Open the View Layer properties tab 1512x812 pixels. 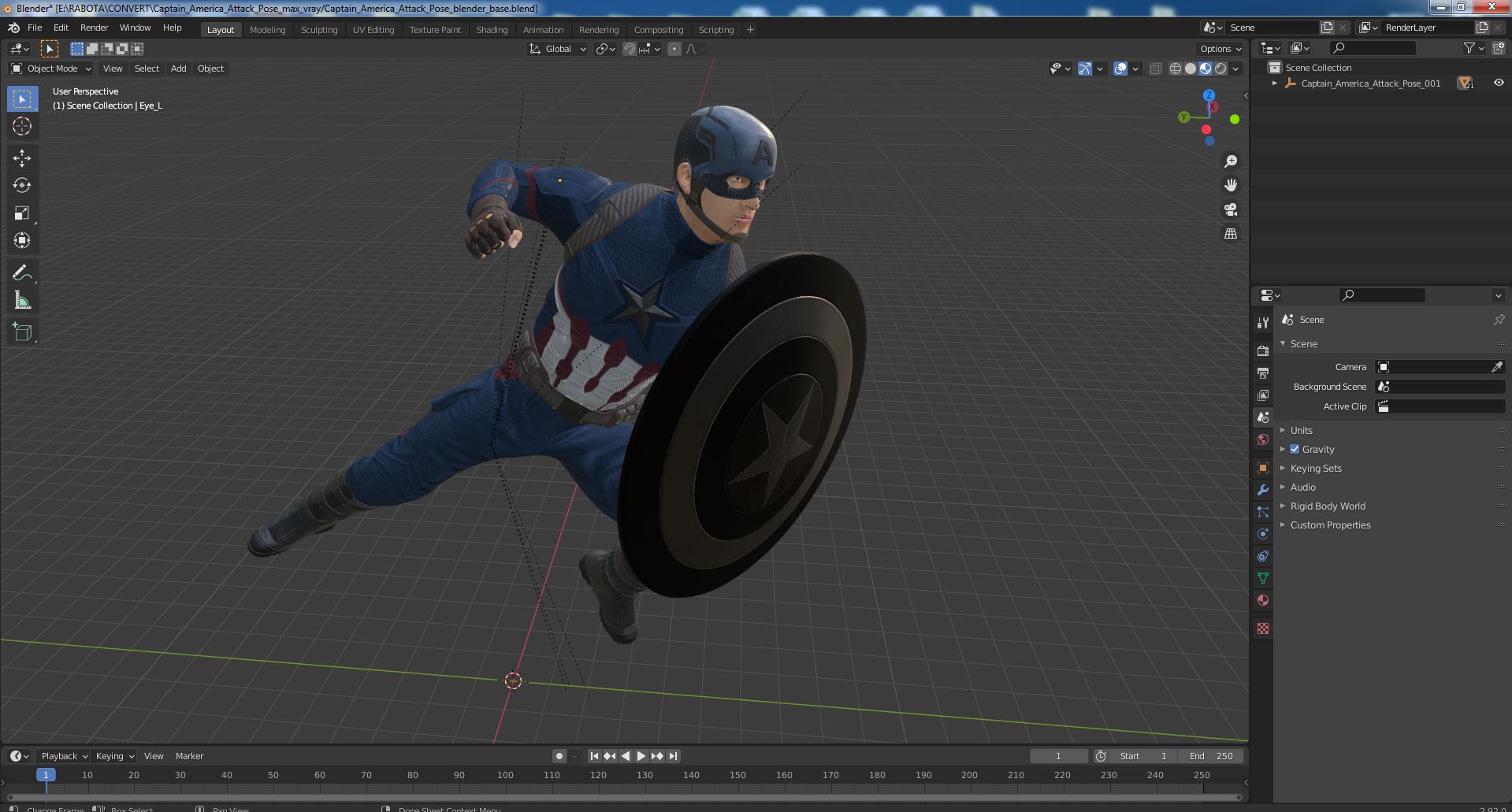[x=1263, y=395]
